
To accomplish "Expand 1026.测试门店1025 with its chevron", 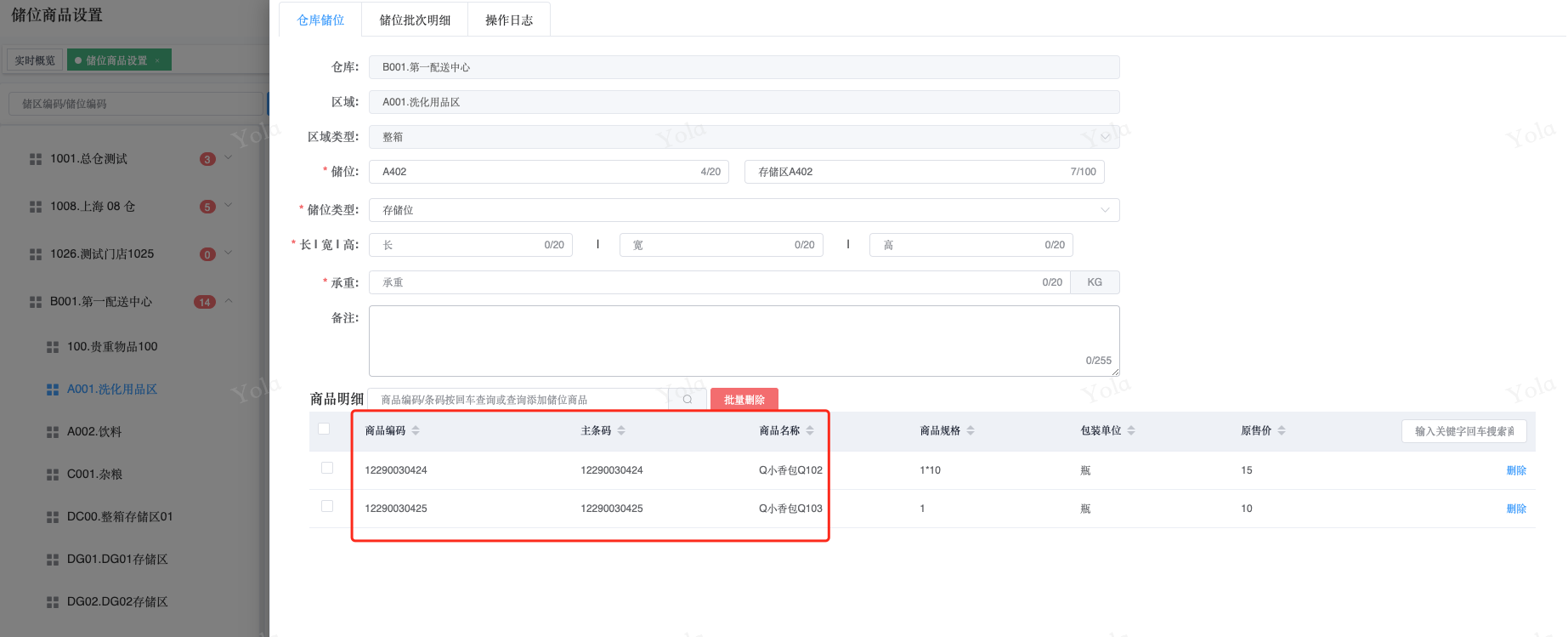I will [228, 253].
